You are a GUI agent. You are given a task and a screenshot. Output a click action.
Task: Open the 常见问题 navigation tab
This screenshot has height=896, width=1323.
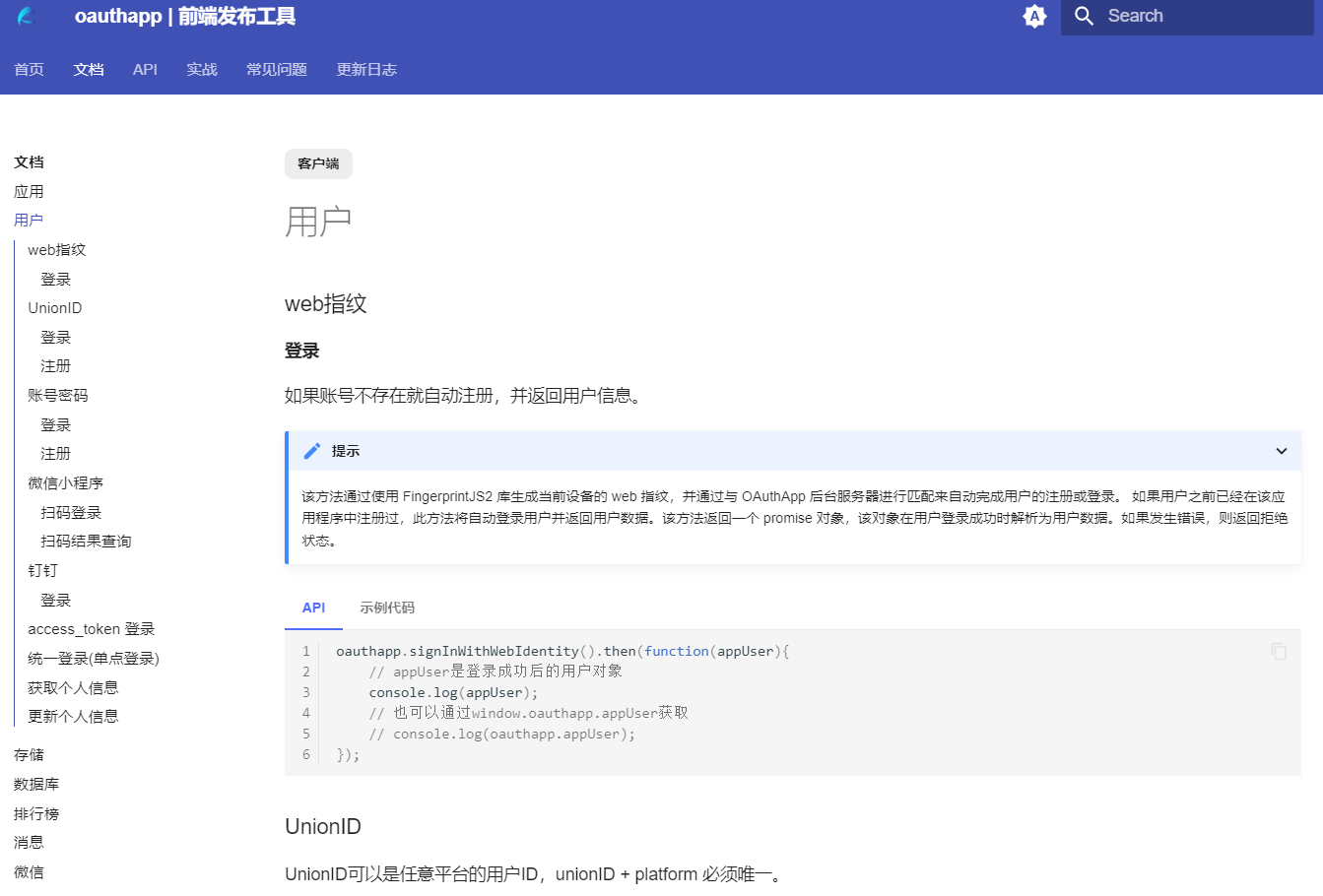pyautogui.click(x=277, y=69)
